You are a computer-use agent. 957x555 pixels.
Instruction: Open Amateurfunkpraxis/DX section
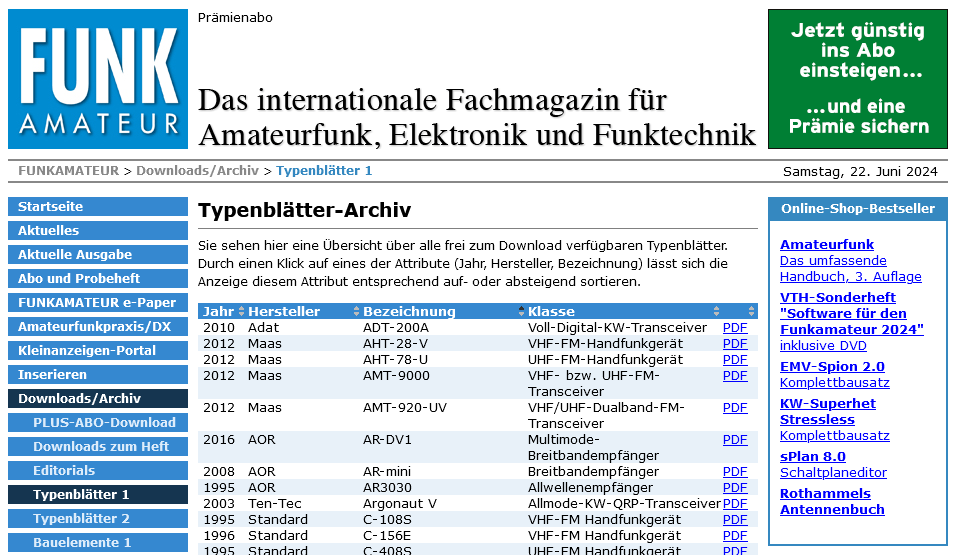(x=98, y=327)
